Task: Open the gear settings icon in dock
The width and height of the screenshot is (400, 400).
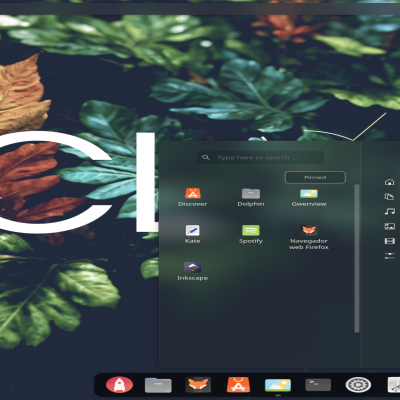Action: (358, 385)
